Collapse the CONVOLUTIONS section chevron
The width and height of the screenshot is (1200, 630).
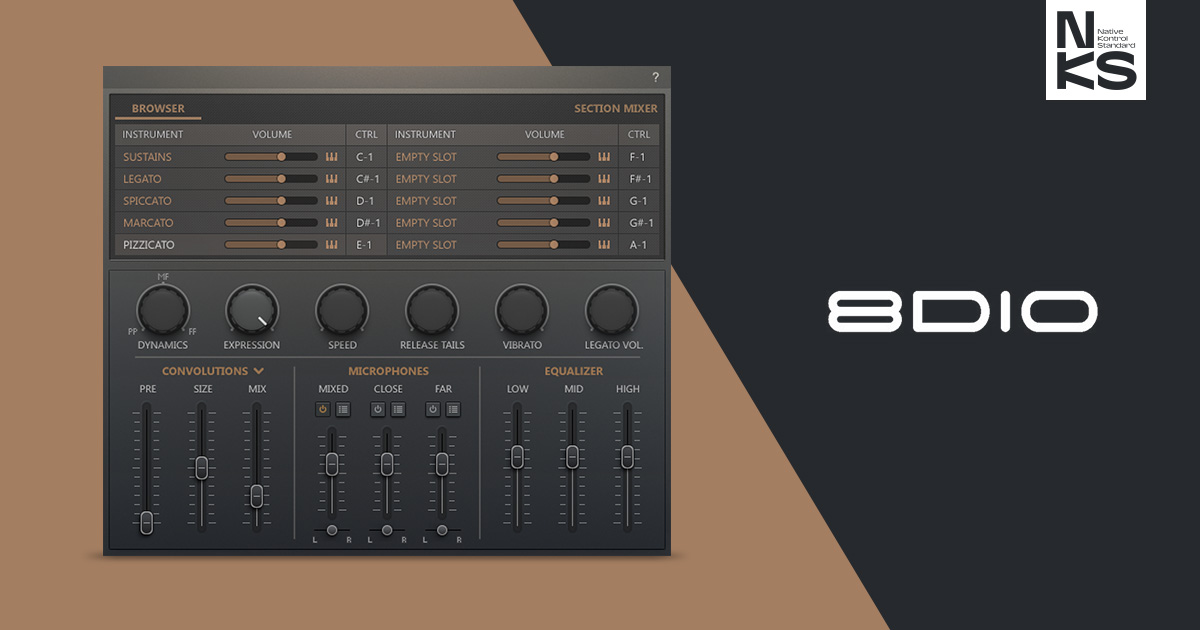256,370
